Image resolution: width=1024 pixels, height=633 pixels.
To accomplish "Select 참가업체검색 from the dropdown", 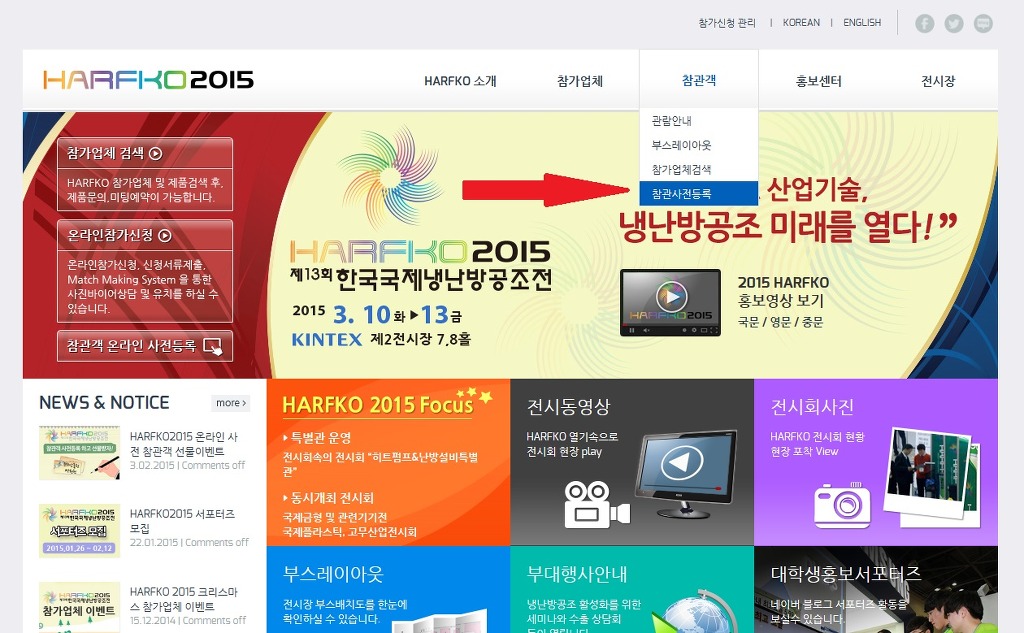I will [699, 169].
